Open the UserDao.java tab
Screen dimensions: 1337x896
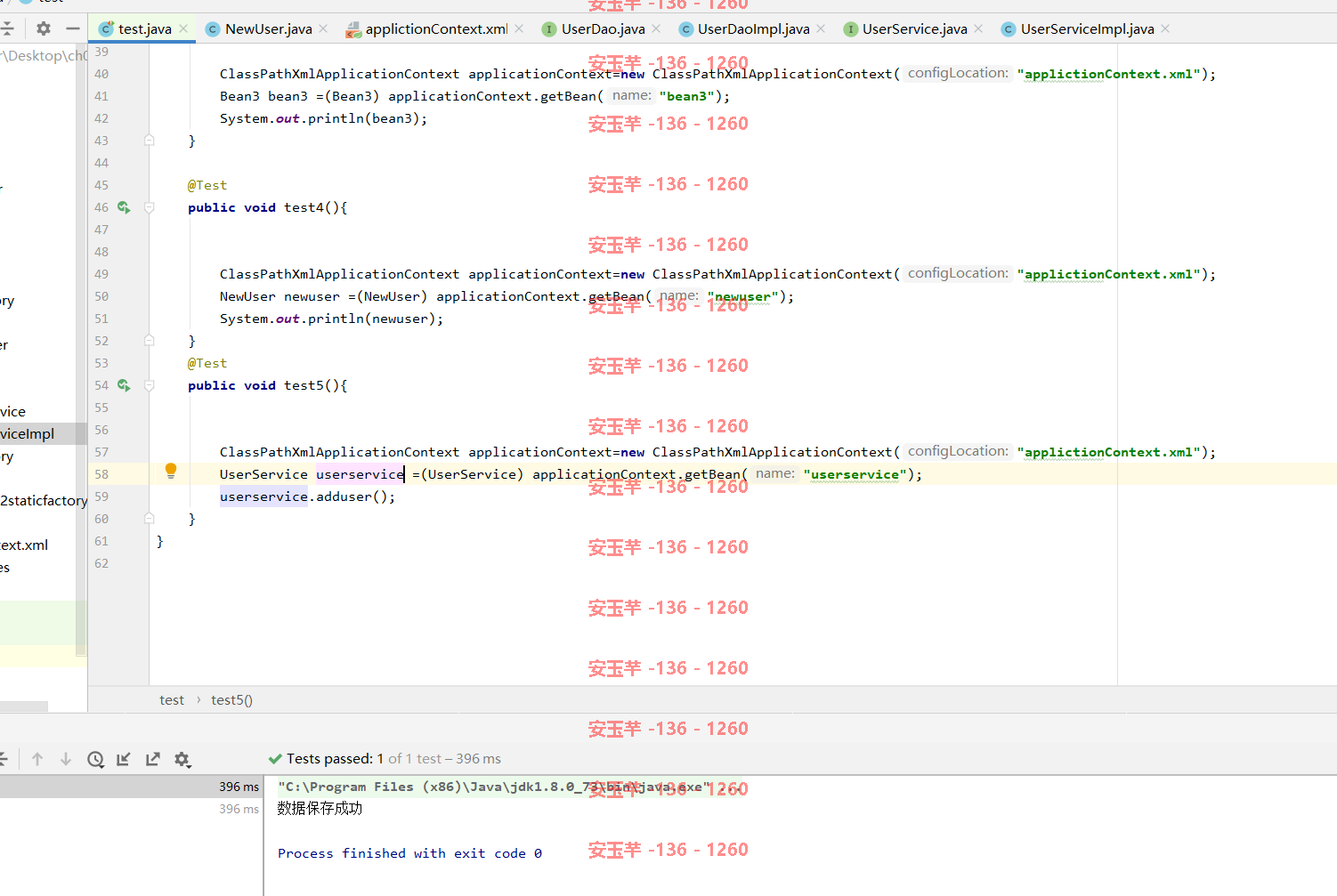point(604,28)
